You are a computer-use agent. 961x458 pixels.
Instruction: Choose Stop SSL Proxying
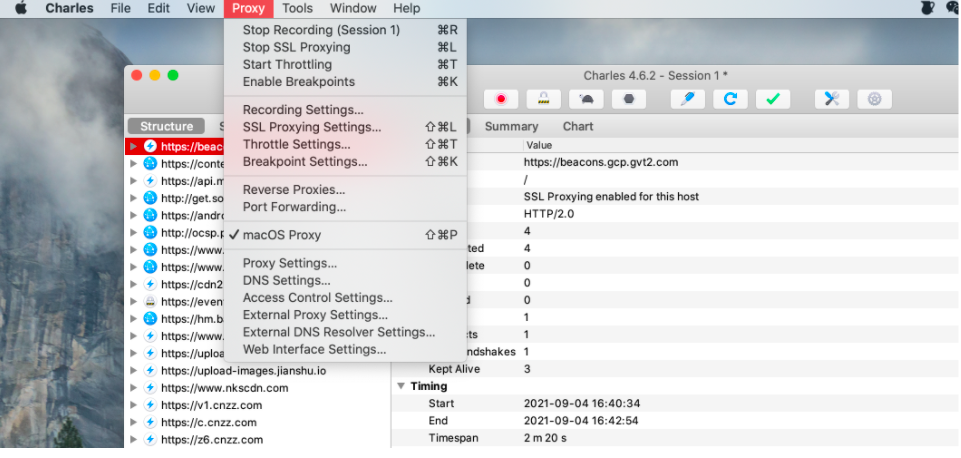pyautogui.click(x=345, y=47)
